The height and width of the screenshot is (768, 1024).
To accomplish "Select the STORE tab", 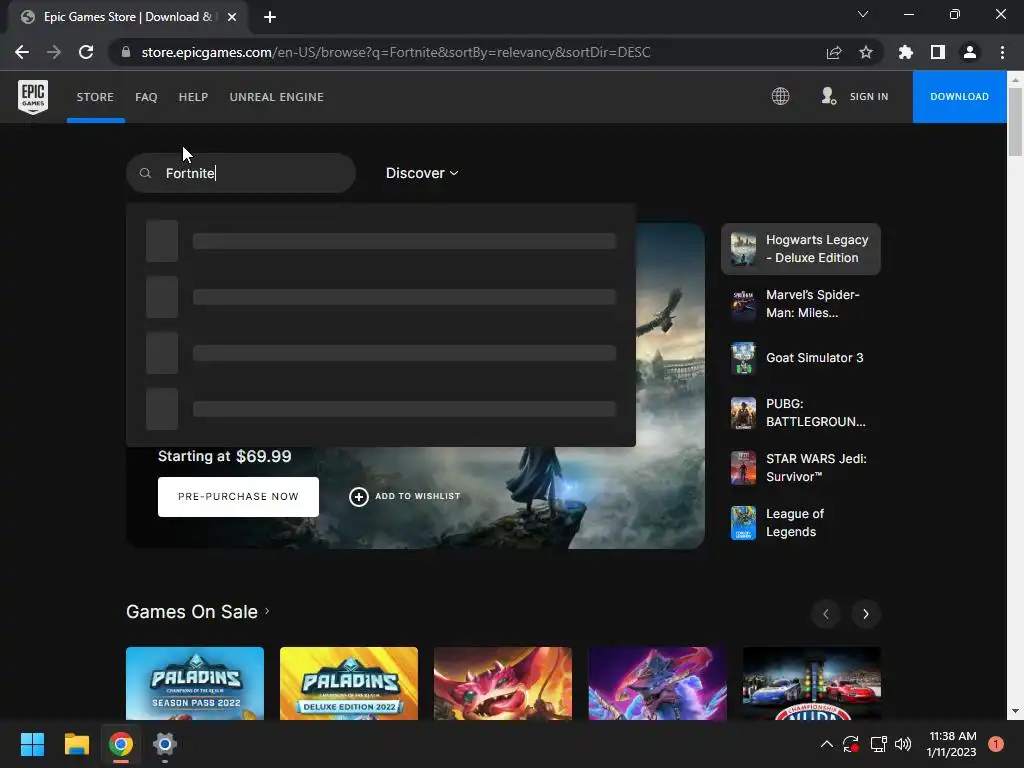I will click(95, 97).
